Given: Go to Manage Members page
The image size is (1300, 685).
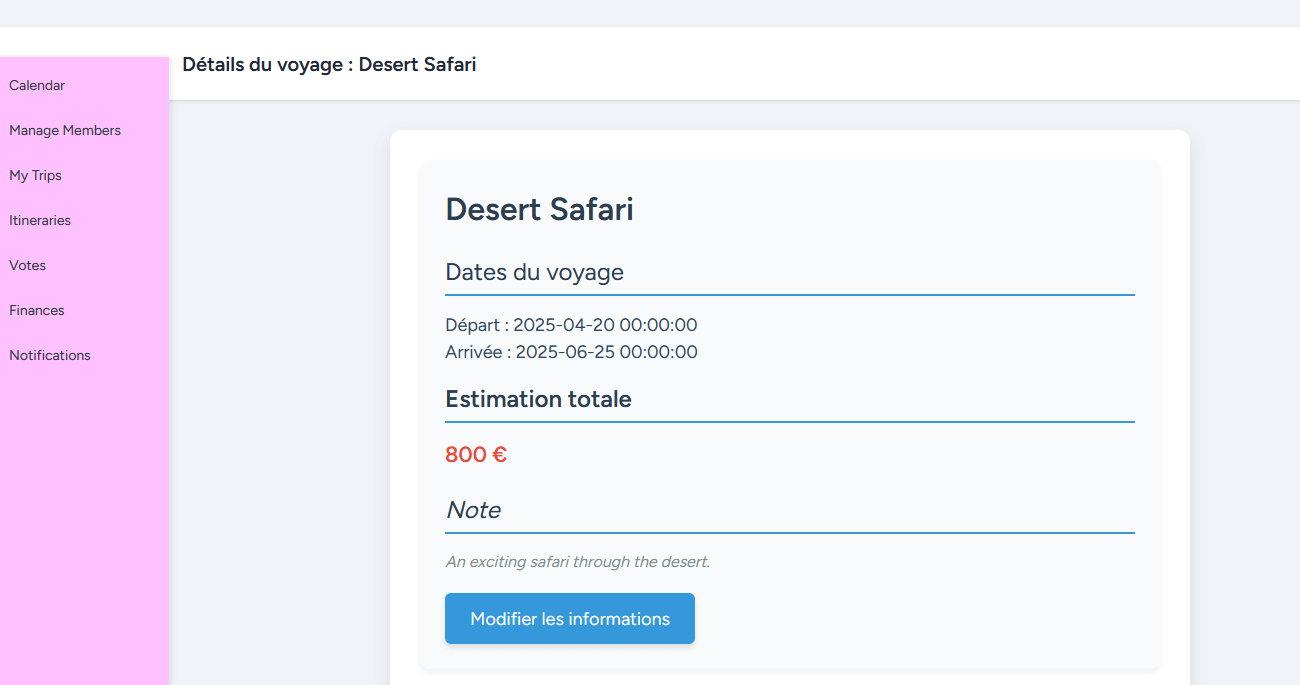Looking at the screenshot, I should pyautogui.click(x=65, y=131).
